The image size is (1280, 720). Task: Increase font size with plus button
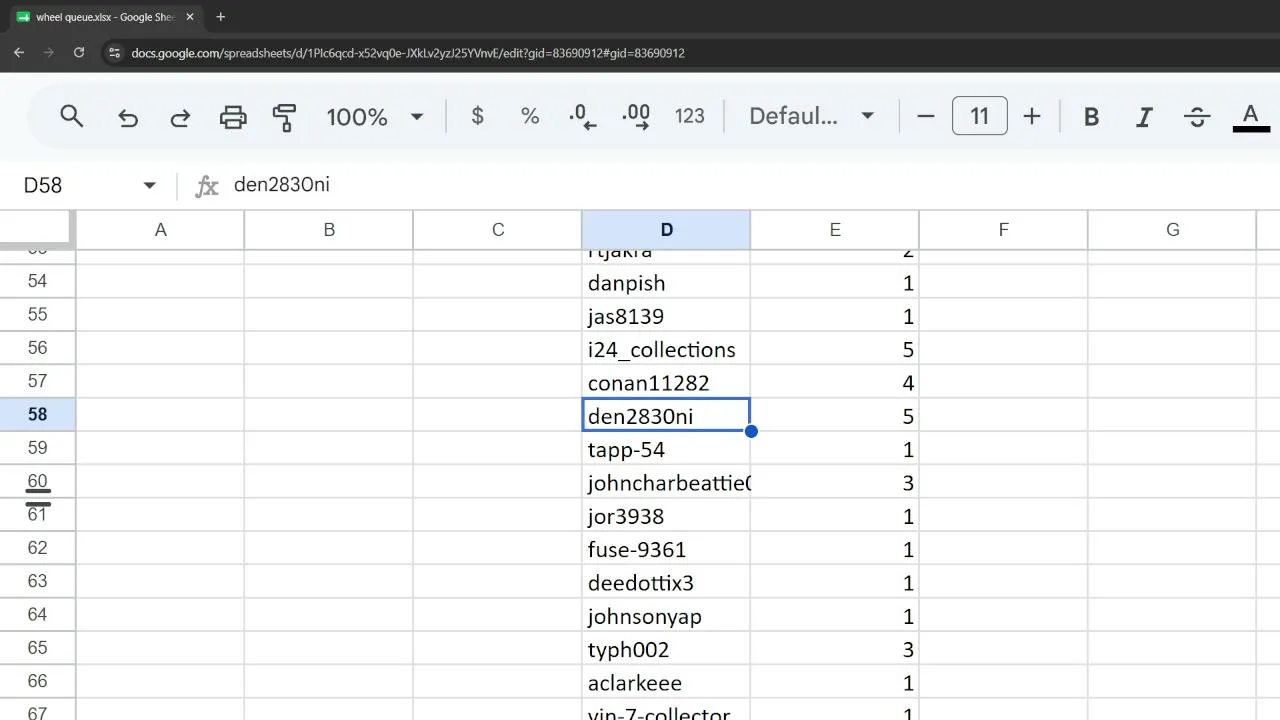[1032, 116]
